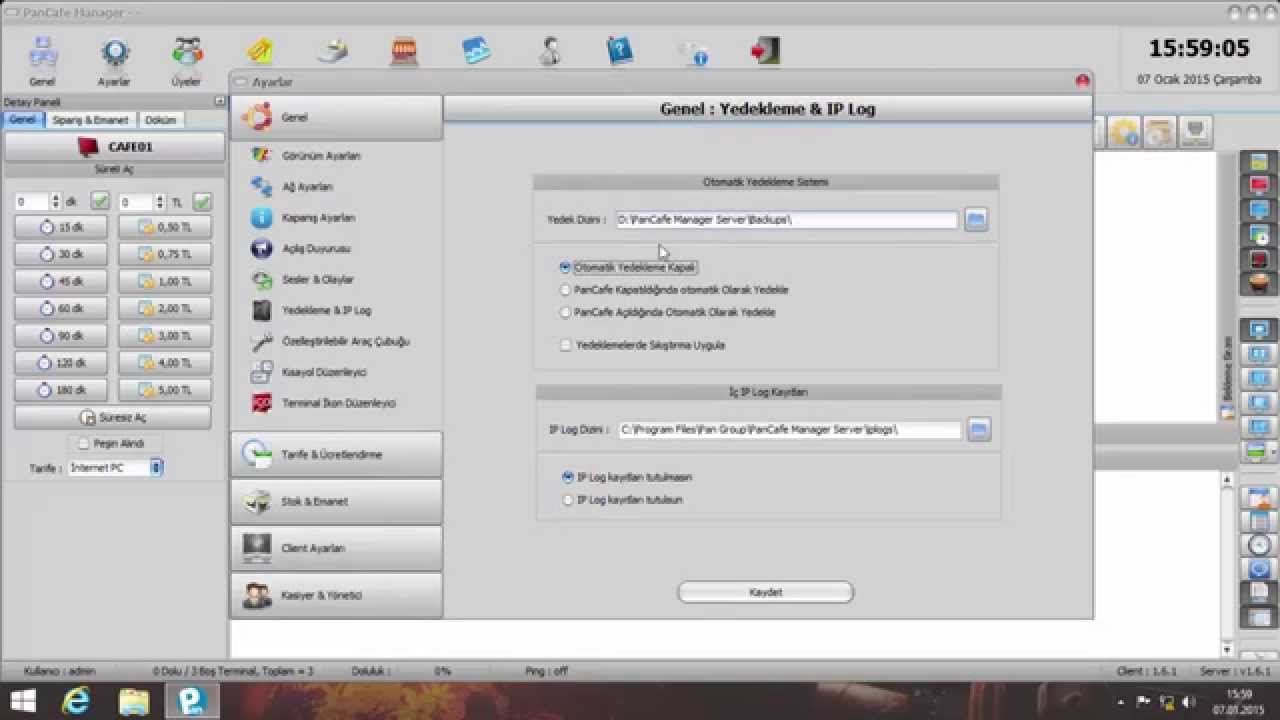1280x720 pixels.
Task: Open File Explorer from taskbar
Action: pyautogui.click(x=134, y=701)
